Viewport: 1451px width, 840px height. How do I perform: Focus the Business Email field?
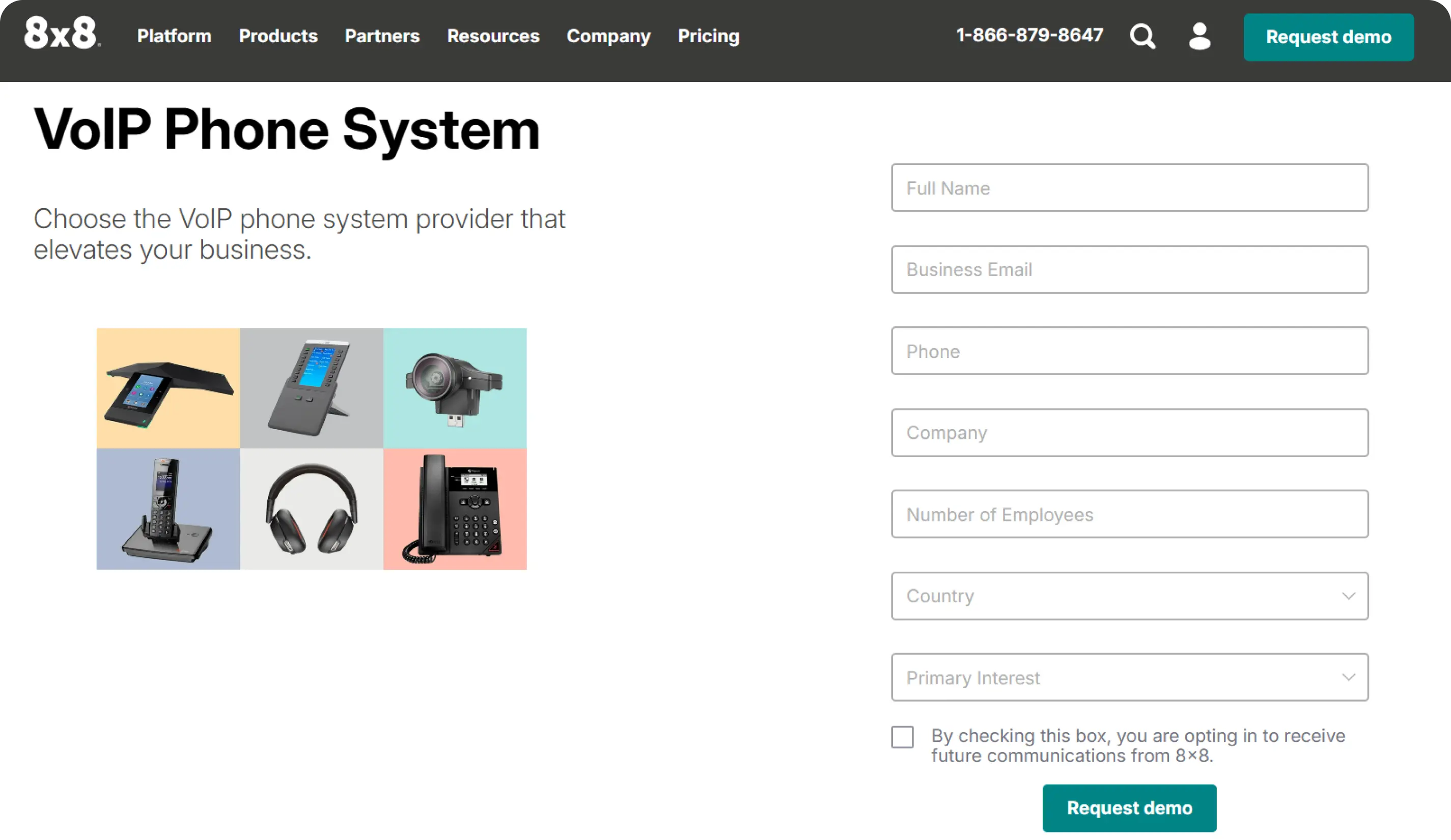pos(1130,269)
